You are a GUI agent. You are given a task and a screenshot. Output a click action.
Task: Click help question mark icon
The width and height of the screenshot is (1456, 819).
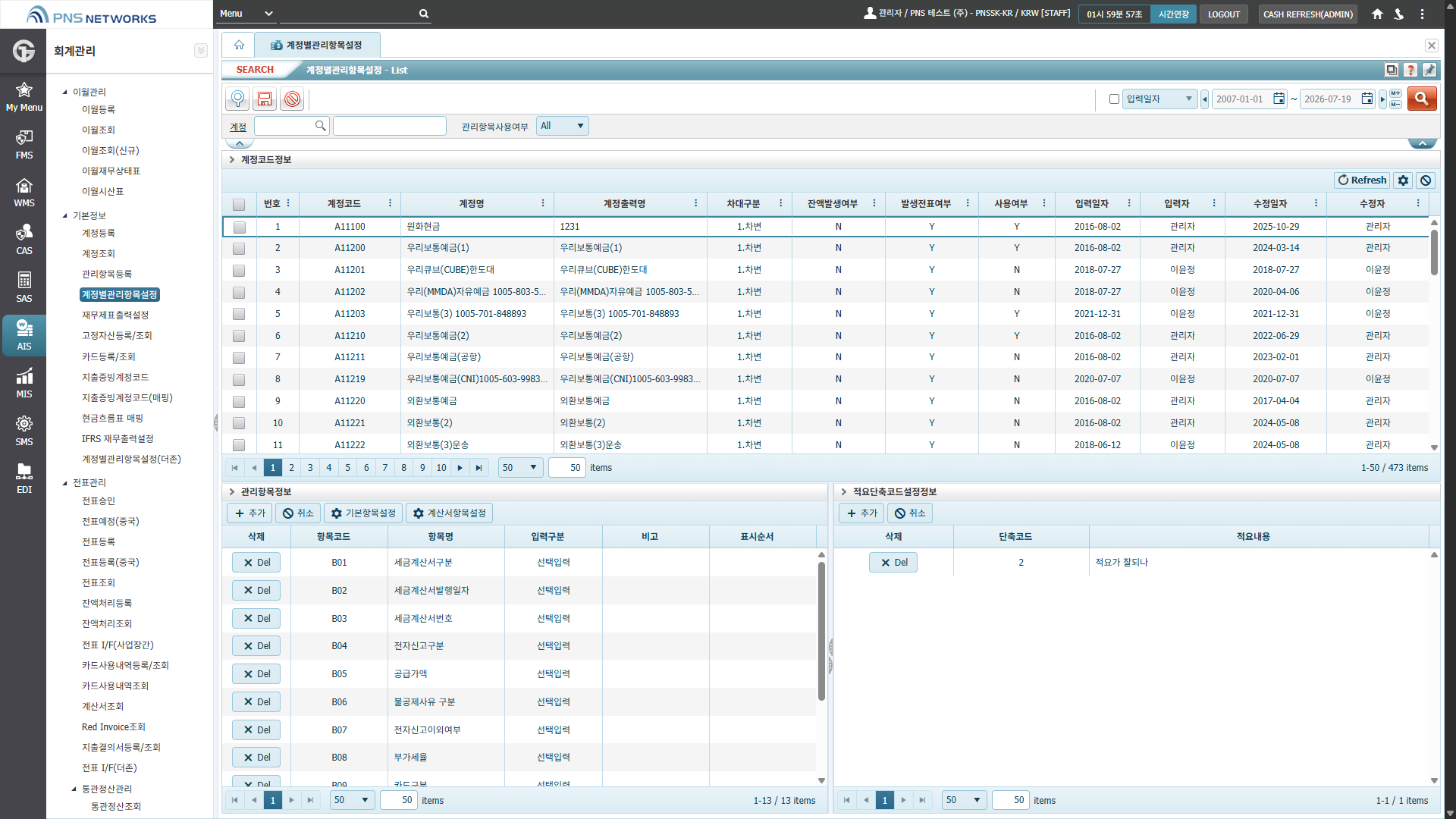[1410, 70]
